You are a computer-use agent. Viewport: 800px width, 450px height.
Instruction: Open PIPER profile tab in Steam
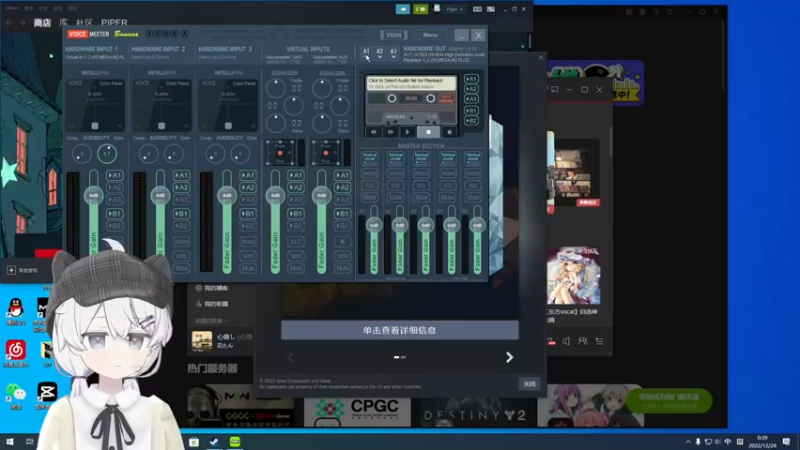pos(114,22)
